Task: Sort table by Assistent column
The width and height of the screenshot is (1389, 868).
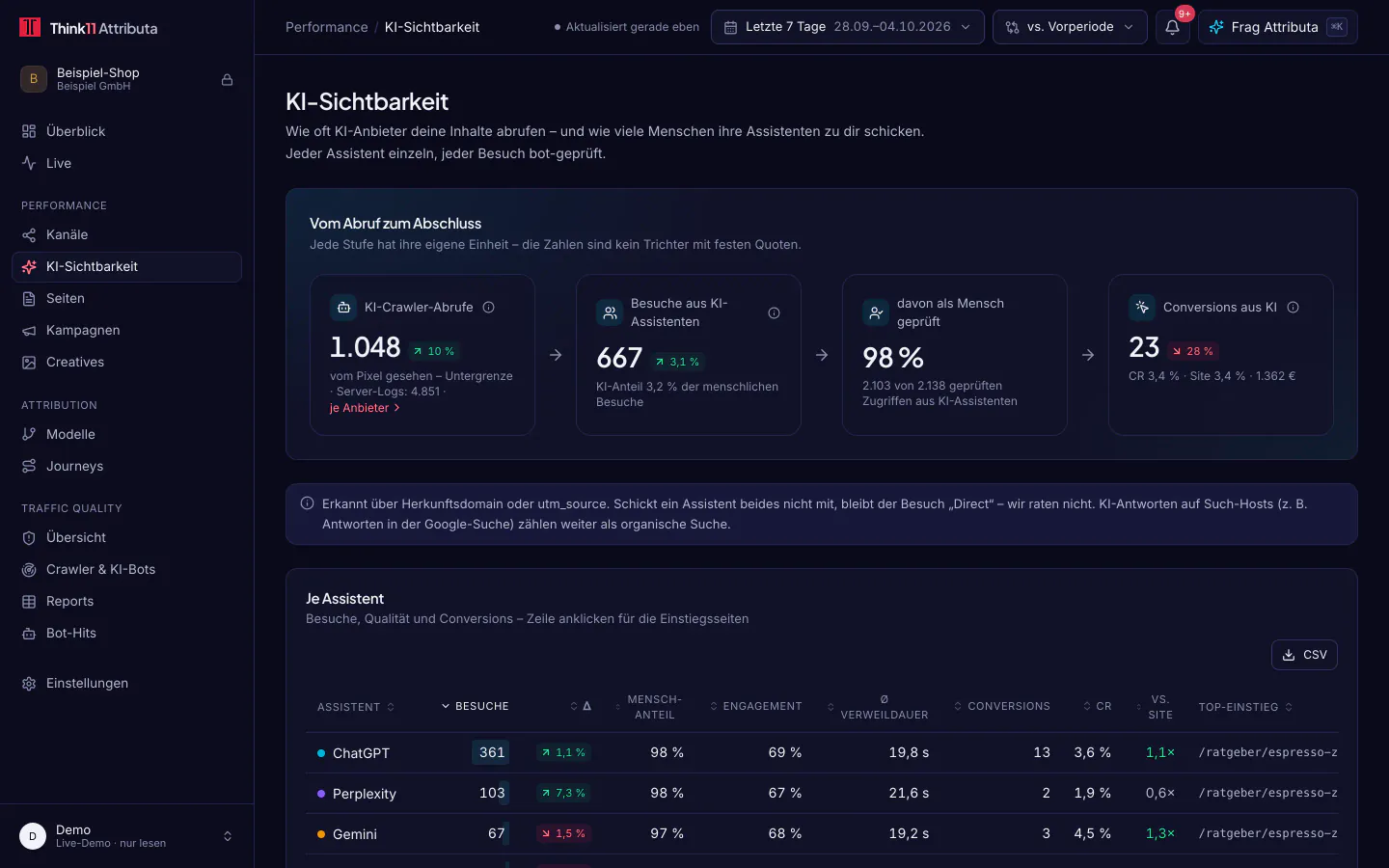Action: (x=356, y=707)
